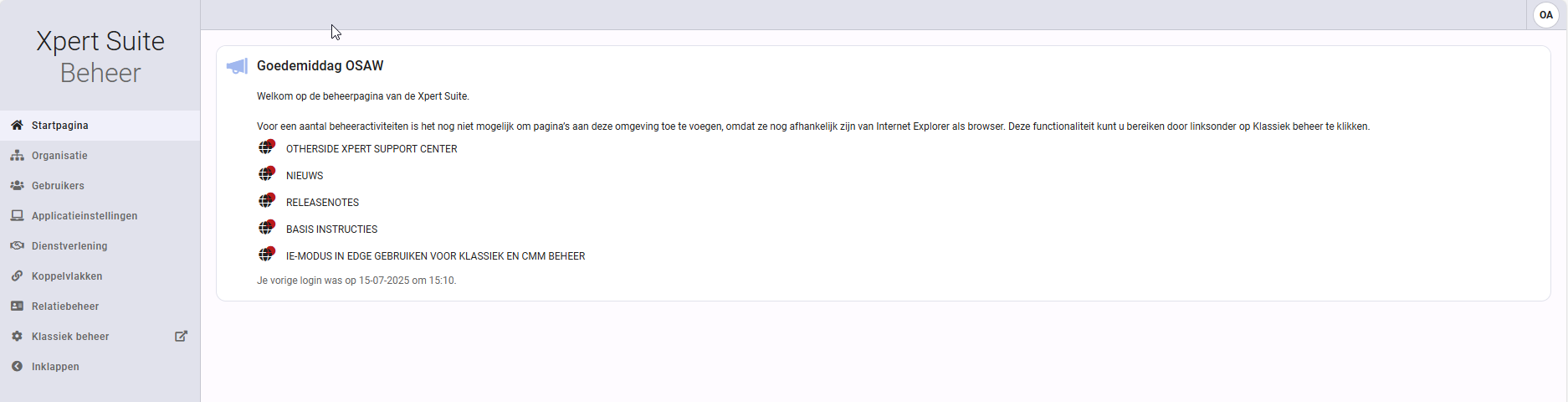Open the BASIS INSTRUCTIES link
The image size is (1568, 402).
(x=331, y=229)
